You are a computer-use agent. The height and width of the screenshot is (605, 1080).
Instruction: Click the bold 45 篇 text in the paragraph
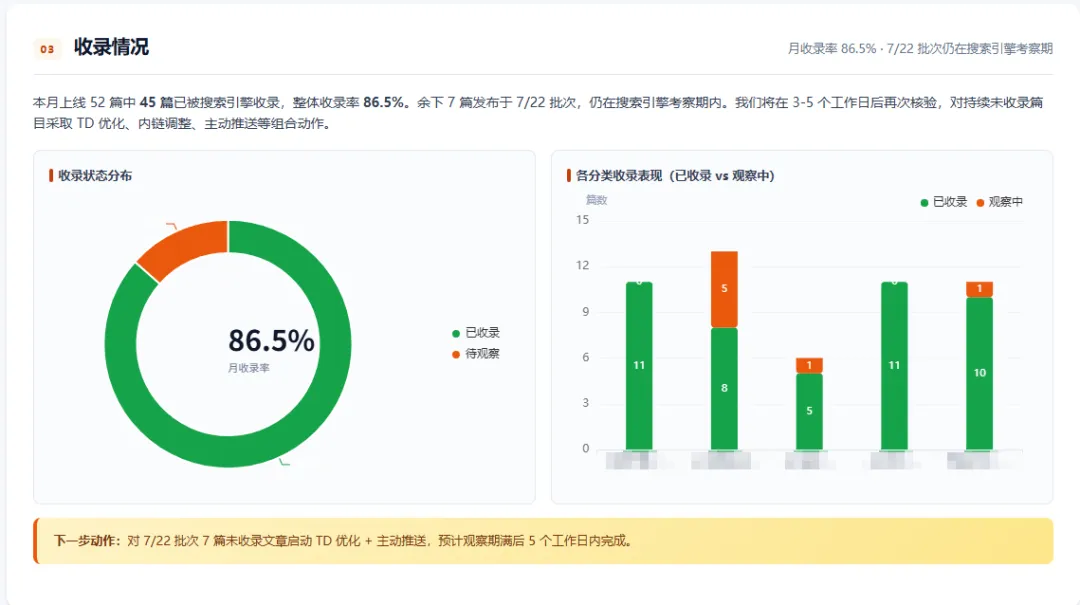[x=156, y=102]
